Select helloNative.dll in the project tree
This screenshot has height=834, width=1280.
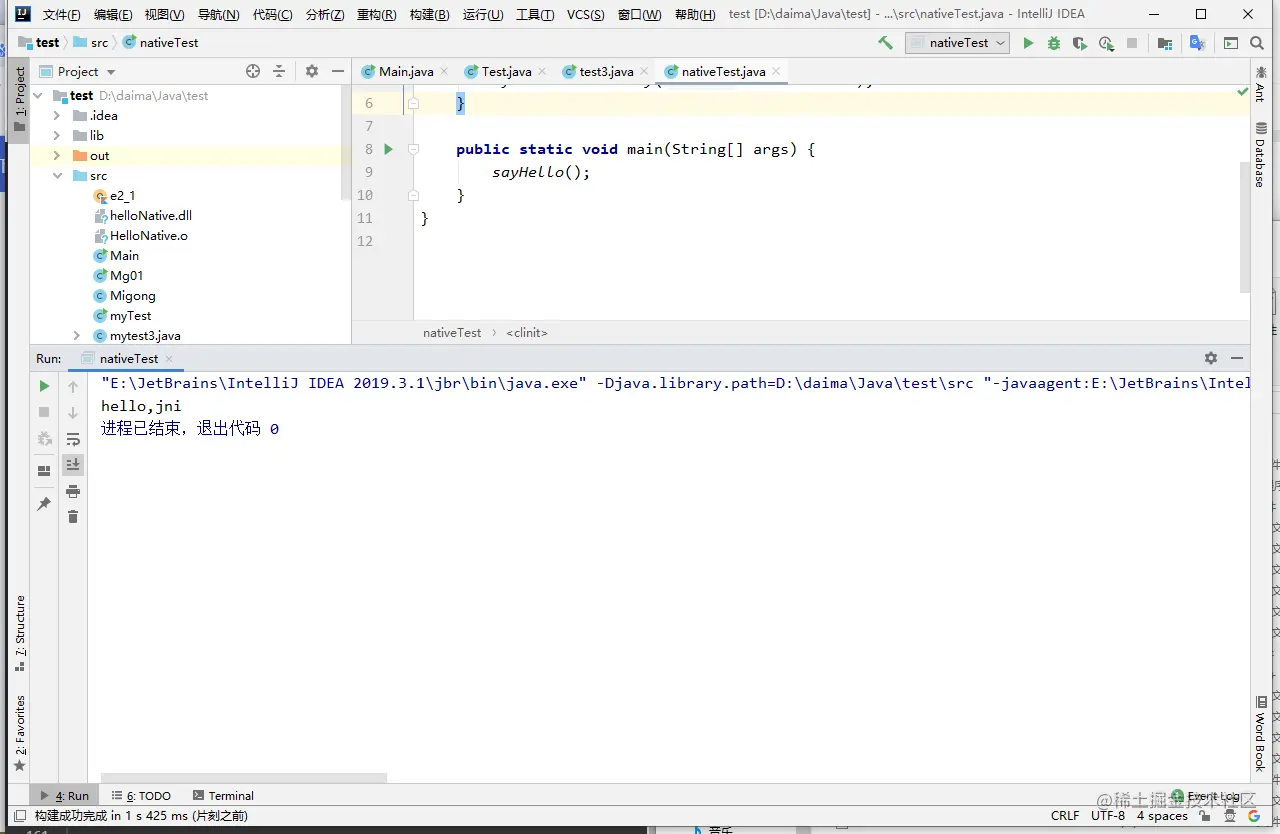click(150, 216)
